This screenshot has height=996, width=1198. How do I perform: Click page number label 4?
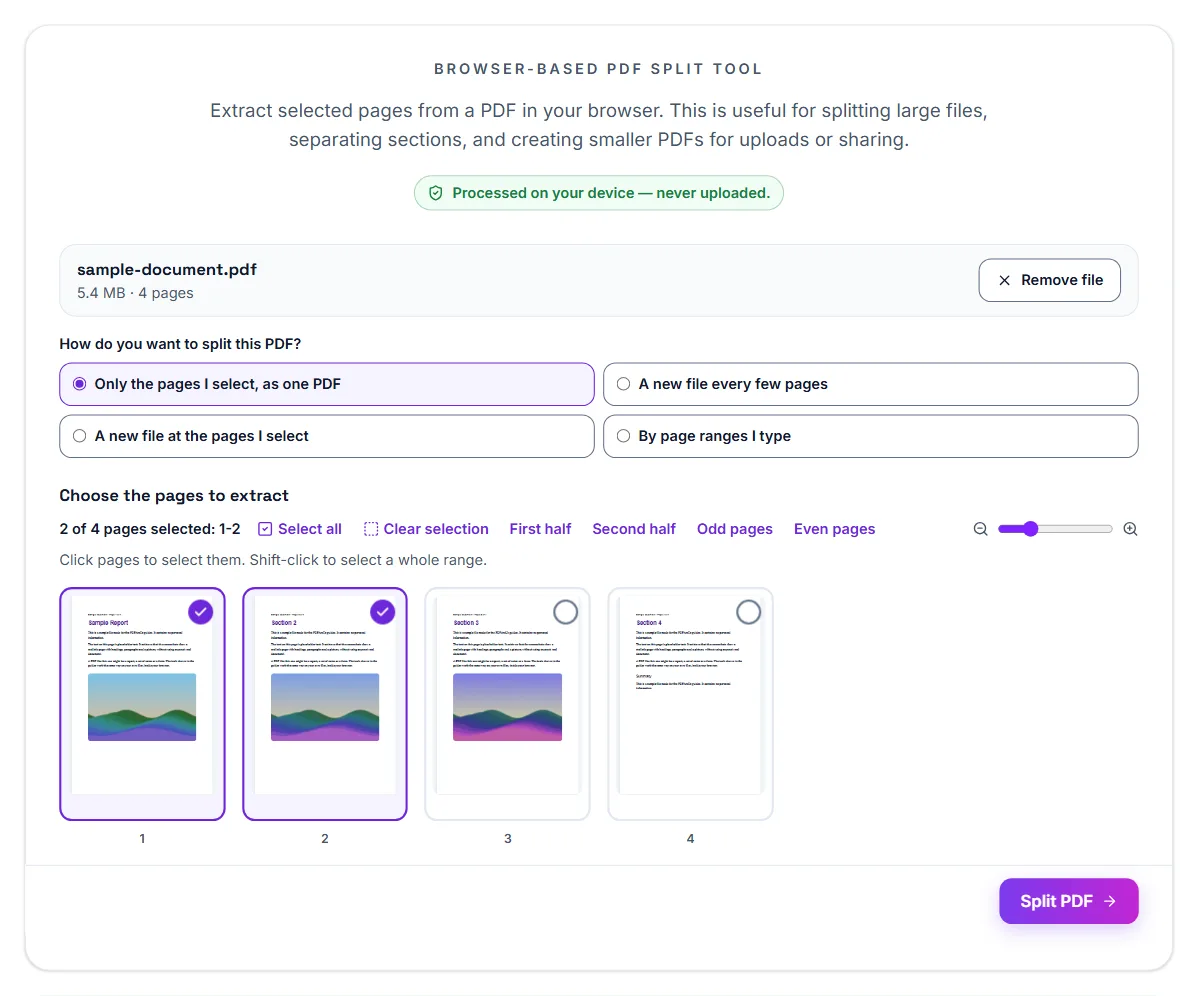[691, 839]
